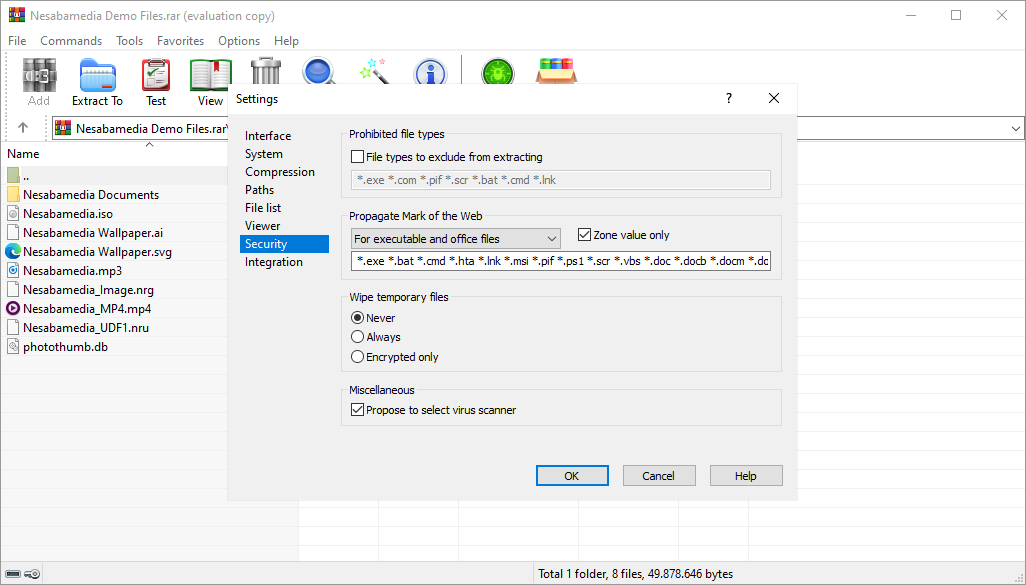The image size is (1026, 585).
Task: Click the key icon in status bar
Action: 32,574
